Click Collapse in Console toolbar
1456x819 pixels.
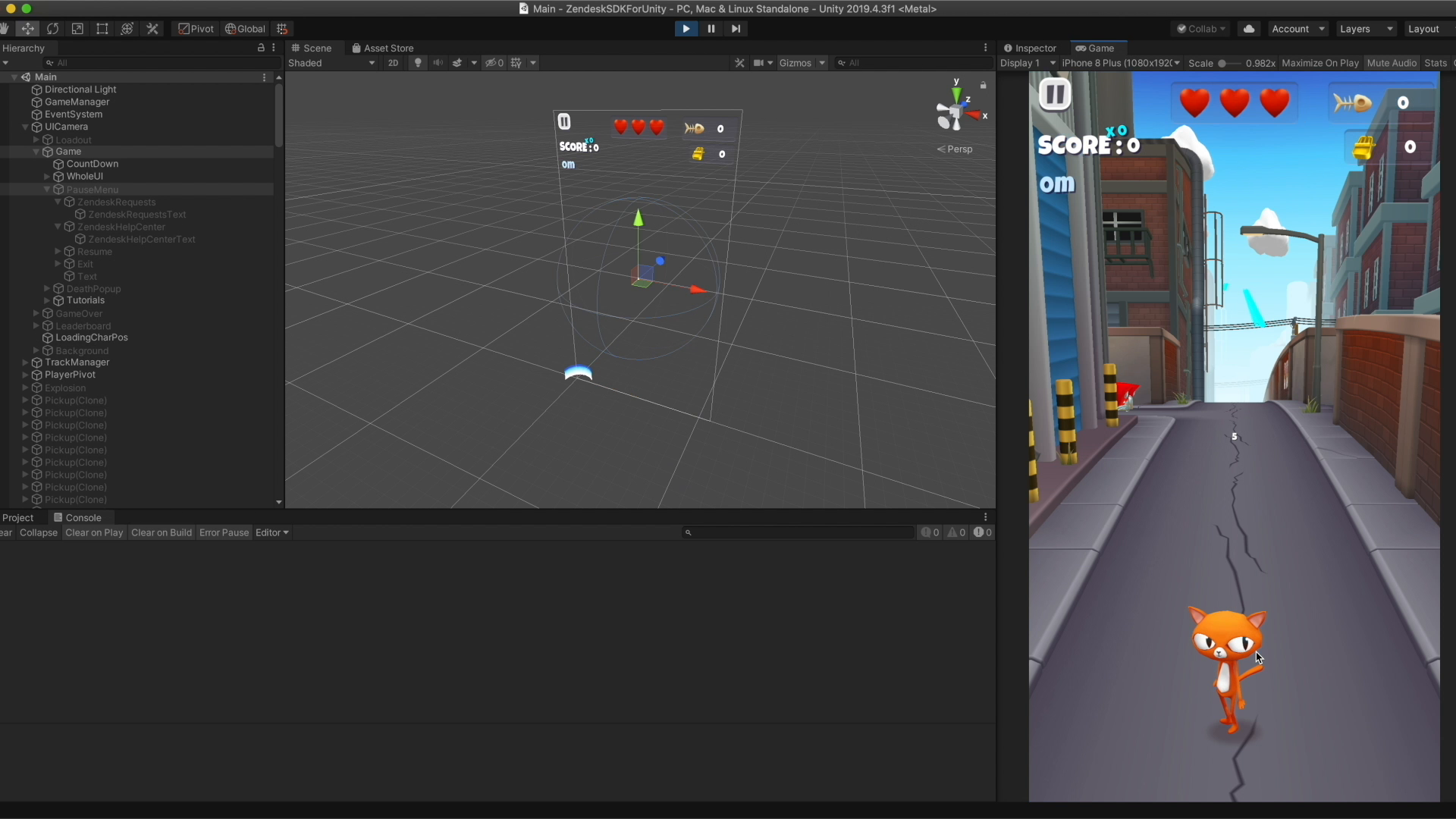[x=39, y=532]
